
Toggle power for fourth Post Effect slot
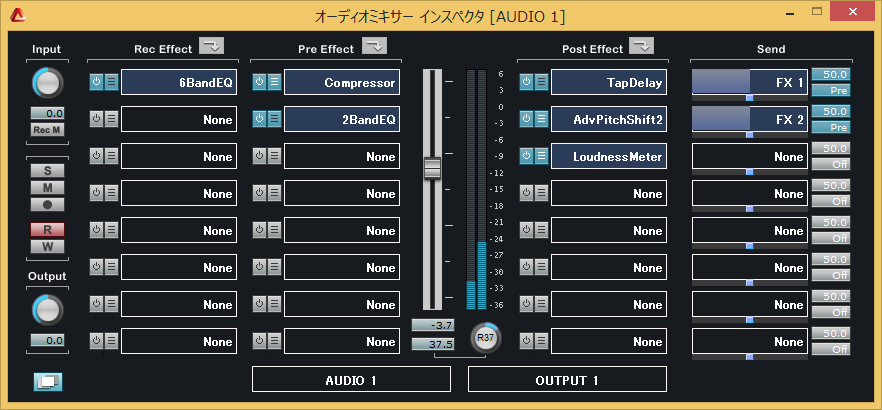(x=526, y=193)
